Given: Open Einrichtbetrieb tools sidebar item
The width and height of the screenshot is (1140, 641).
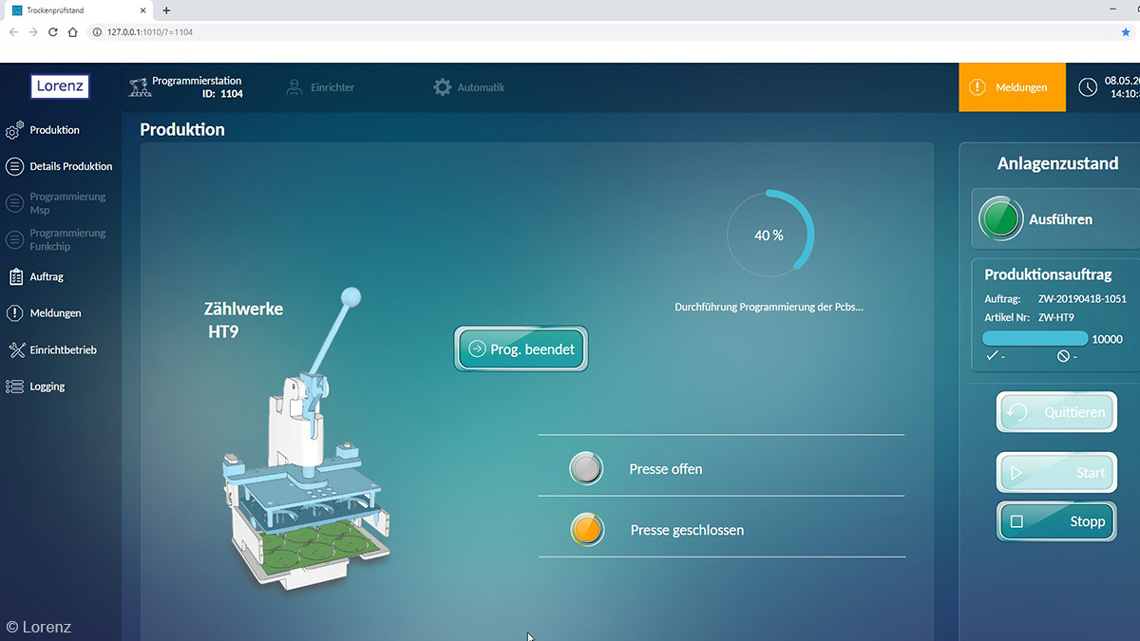Looking at the screenshot, I should point(62,350).
